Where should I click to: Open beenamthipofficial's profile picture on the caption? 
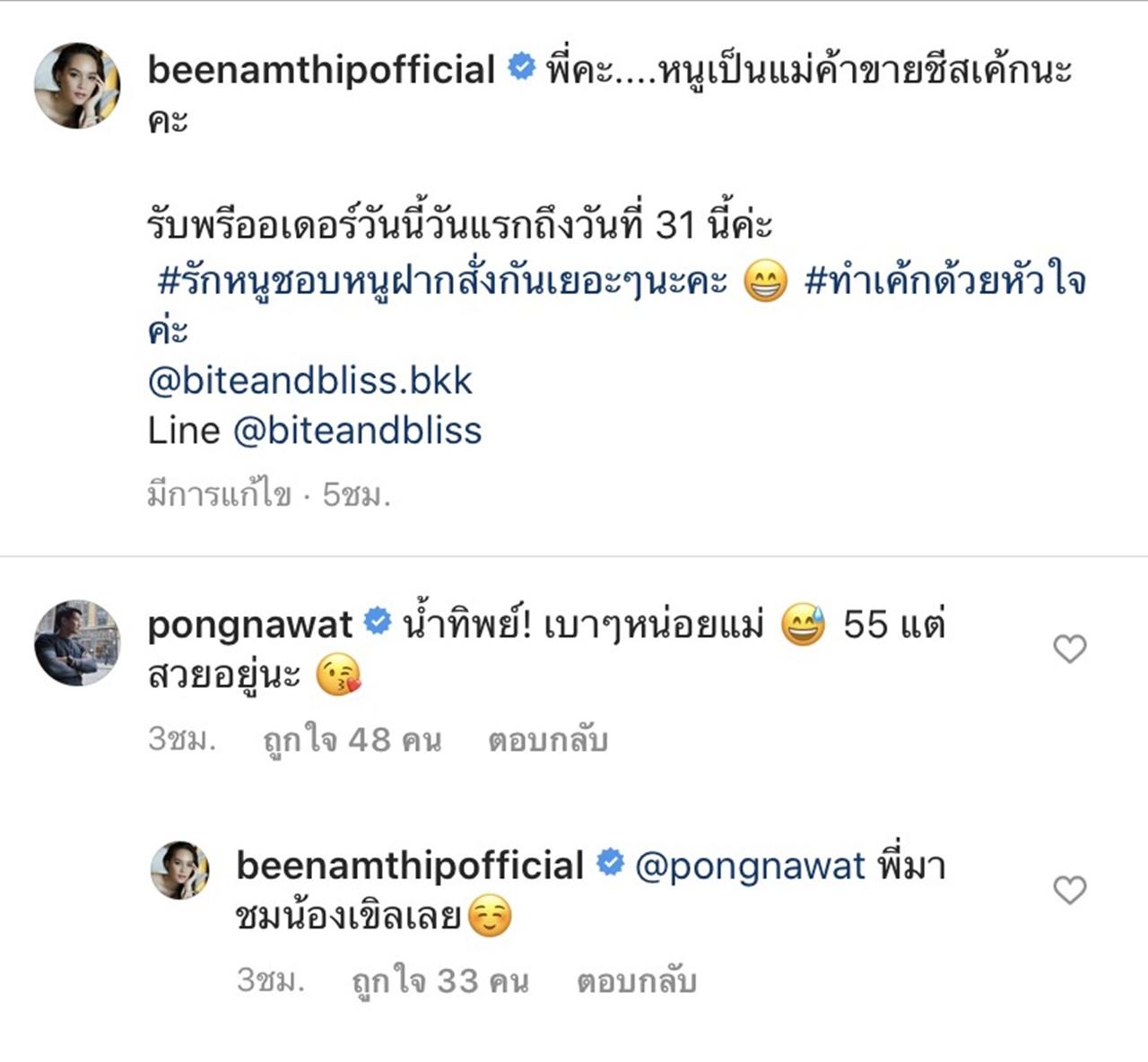77,85
